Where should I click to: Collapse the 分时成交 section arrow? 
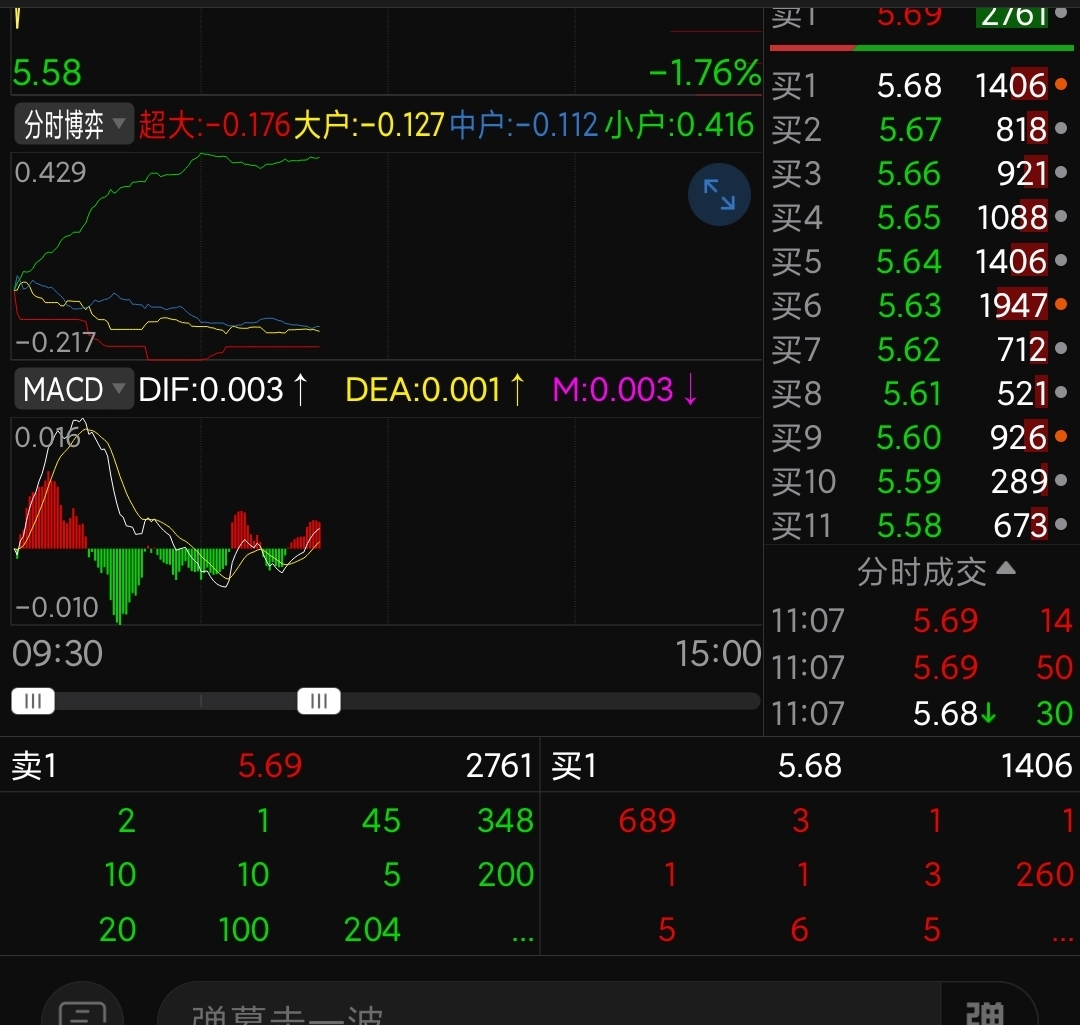pos(1006,568)
